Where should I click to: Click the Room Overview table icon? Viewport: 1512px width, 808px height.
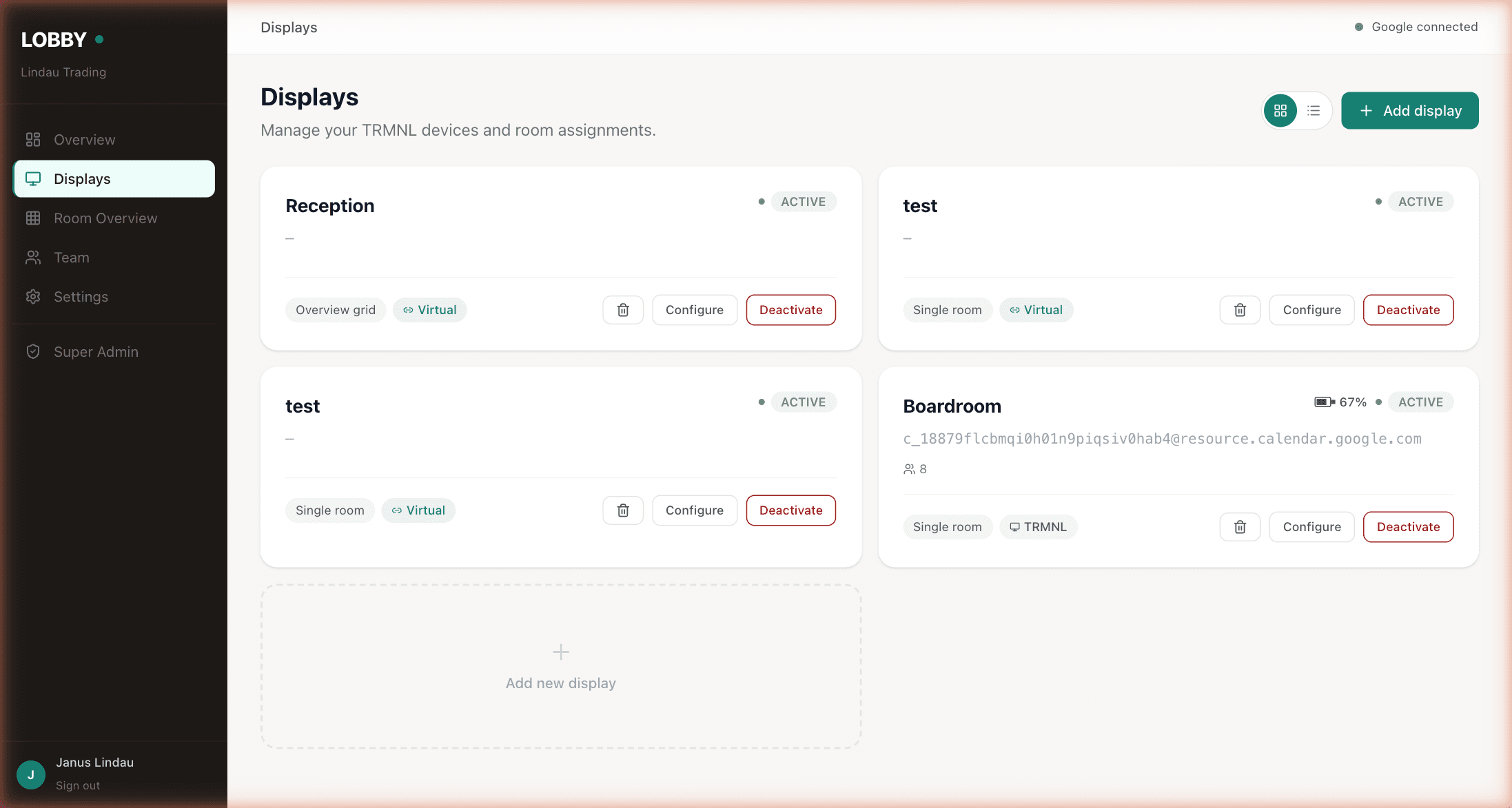(33, 218)
